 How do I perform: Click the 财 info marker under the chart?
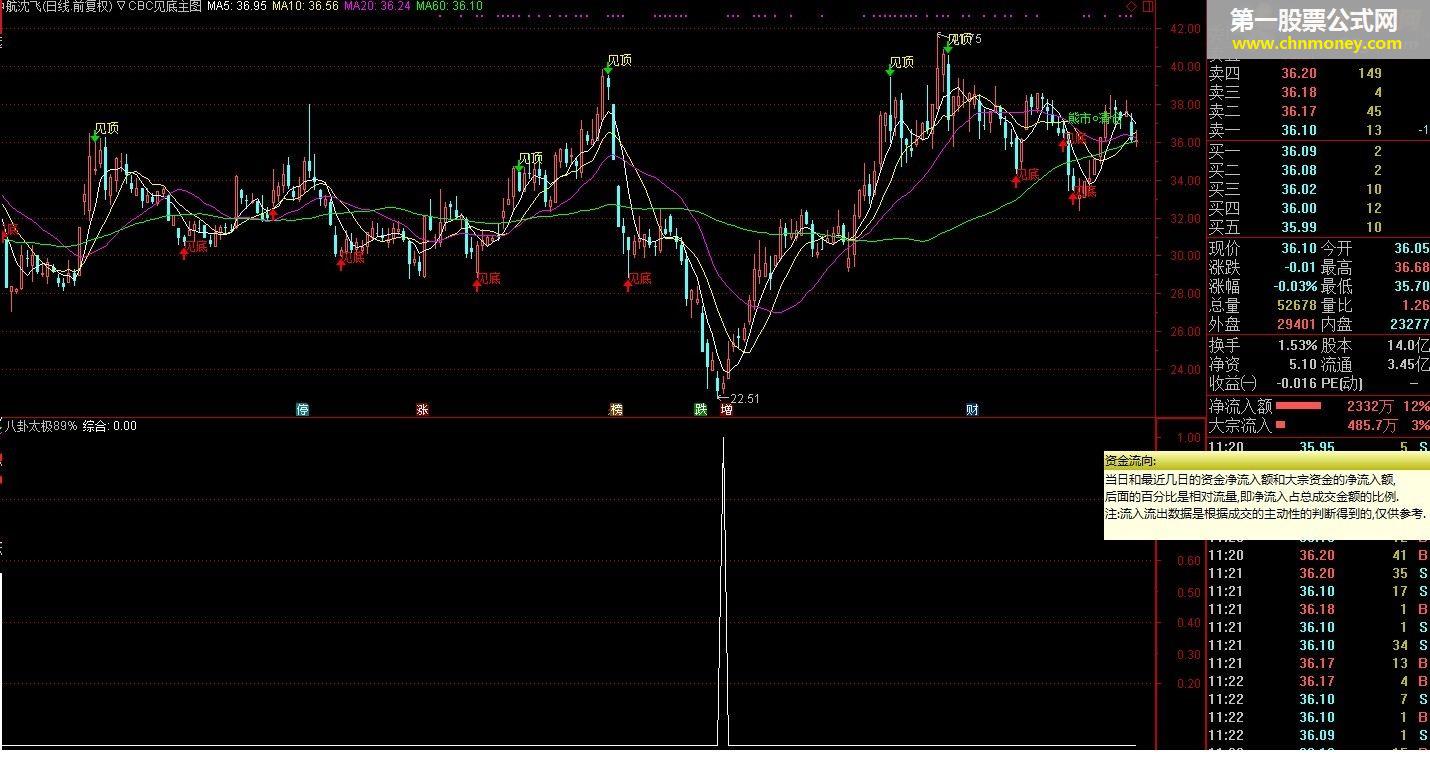coord(972,410)
